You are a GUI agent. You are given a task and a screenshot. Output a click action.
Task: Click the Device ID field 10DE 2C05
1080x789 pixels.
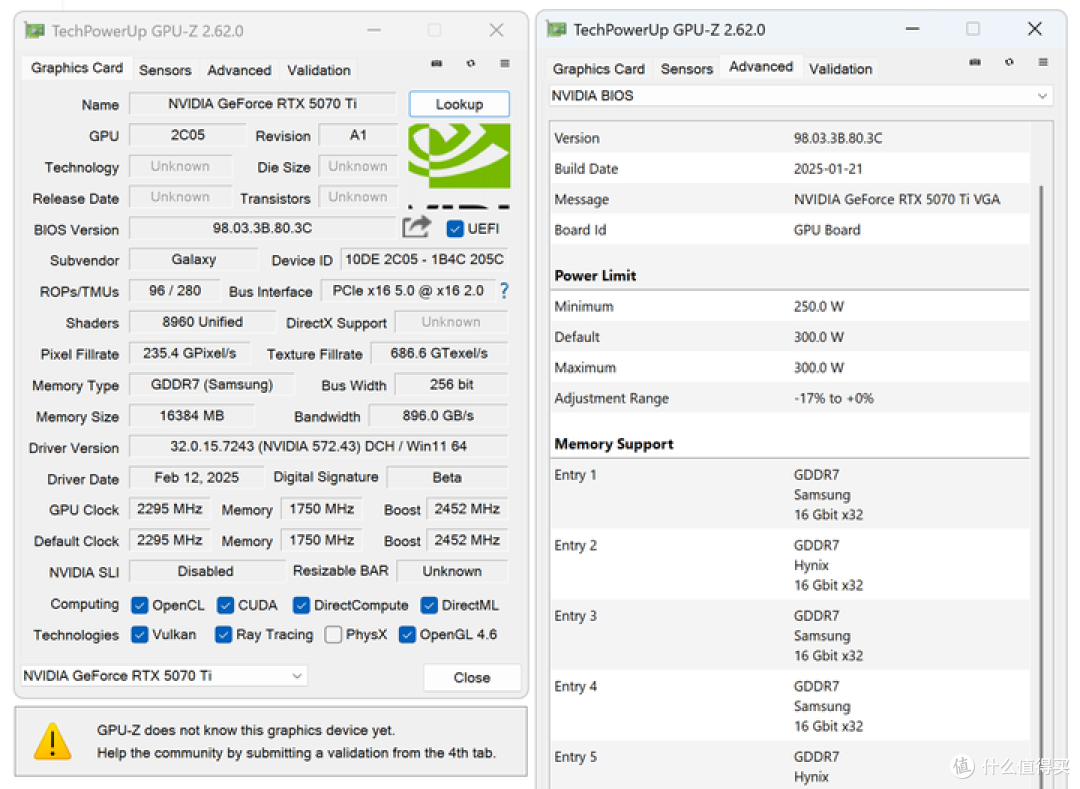tap(424, 260)
